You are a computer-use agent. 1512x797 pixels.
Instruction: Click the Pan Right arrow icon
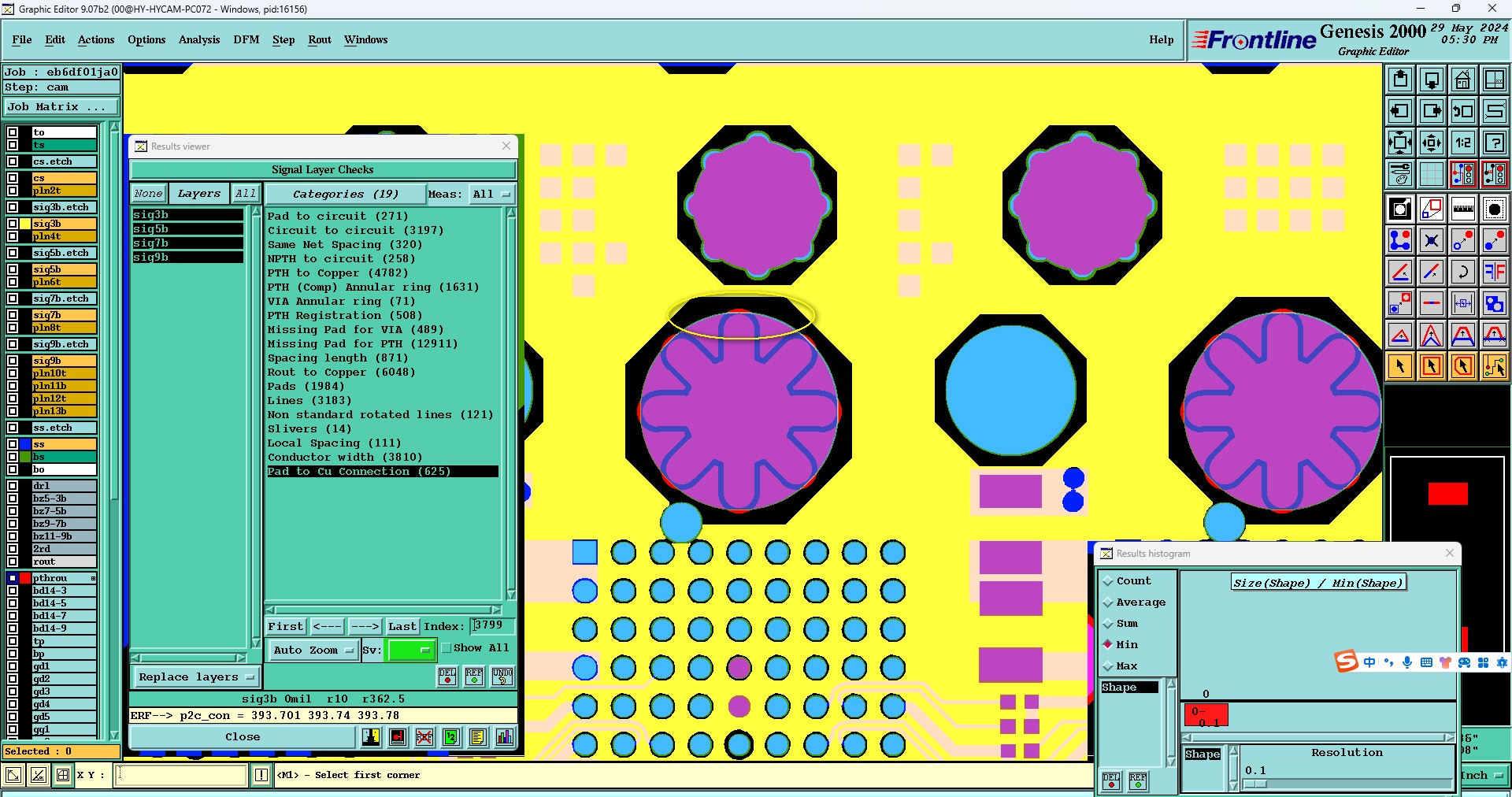(1432, 111)
